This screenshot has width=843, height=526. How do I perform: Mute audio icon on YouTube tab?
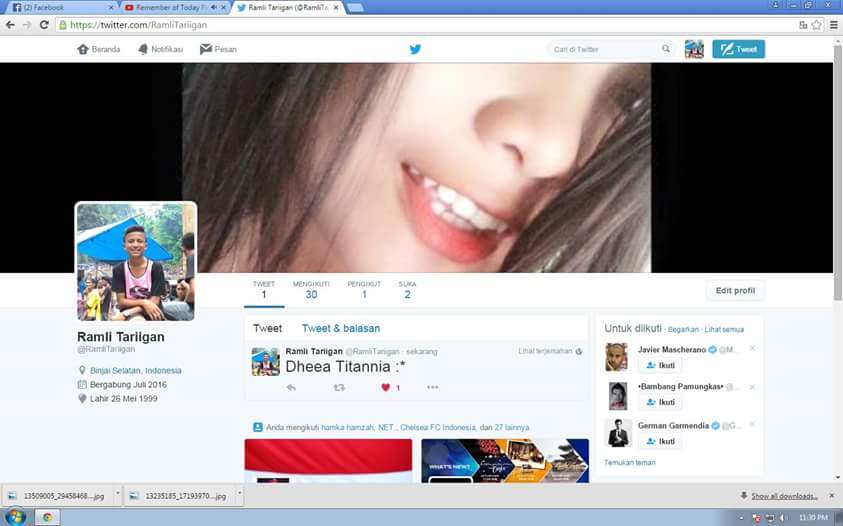(x=214, y=8)
